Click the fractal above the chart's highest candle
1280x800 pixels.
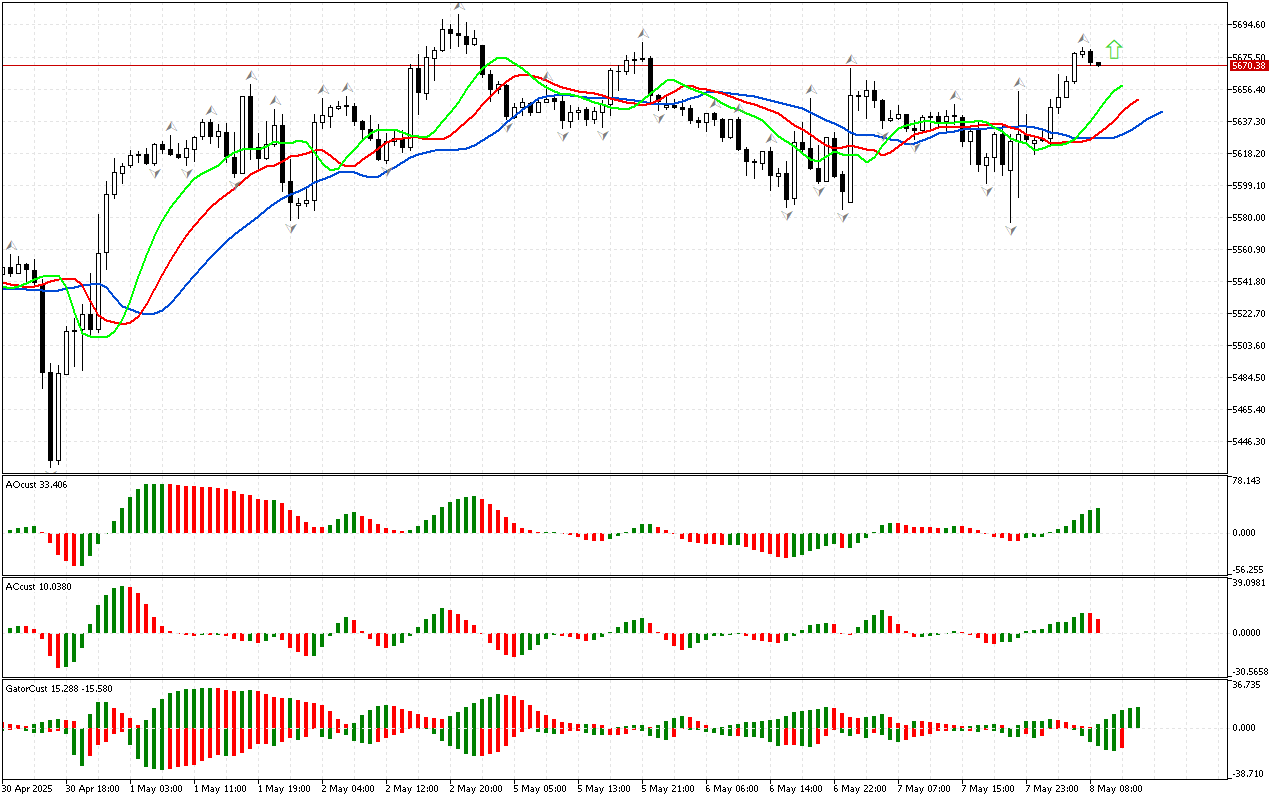pyautogui.click(x=459, y=6)
